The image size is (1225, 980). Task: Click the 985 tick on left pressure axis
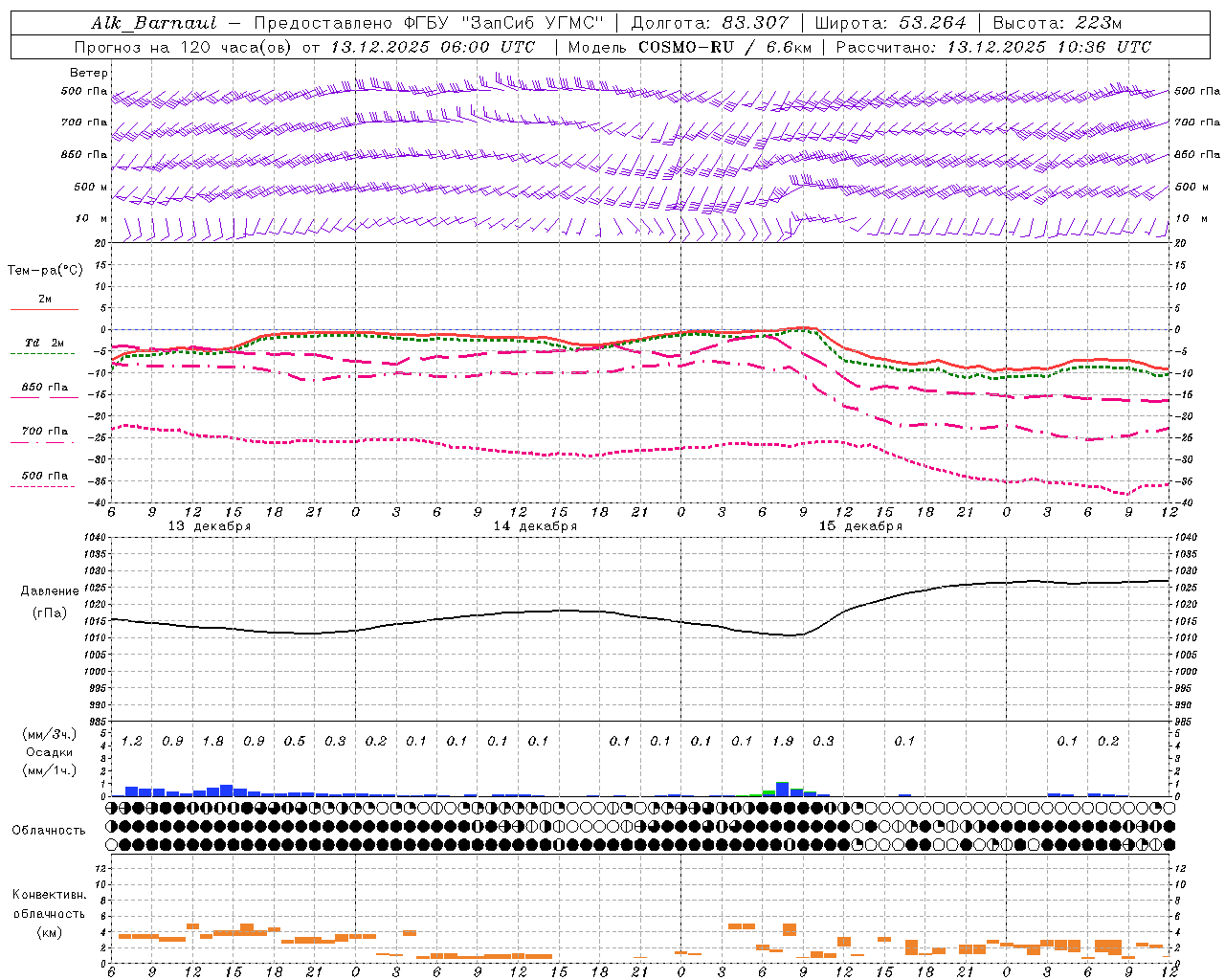coord(95,722)
